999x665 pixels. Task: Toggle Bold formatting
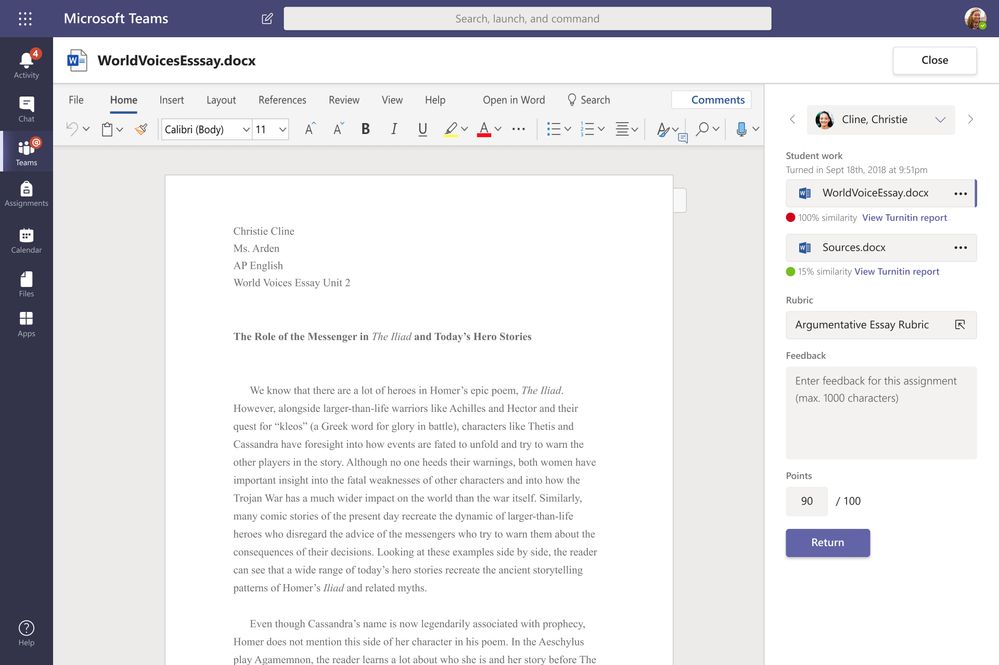366,129
